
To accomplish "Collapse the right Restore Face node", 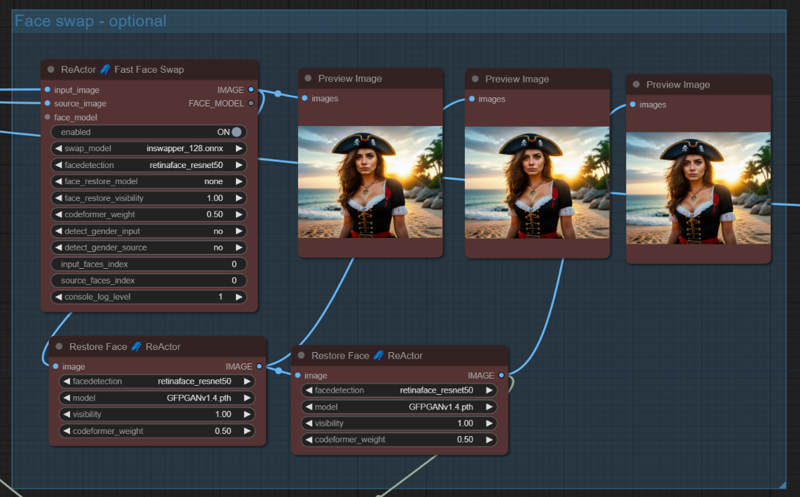I will tap(302, 355).
